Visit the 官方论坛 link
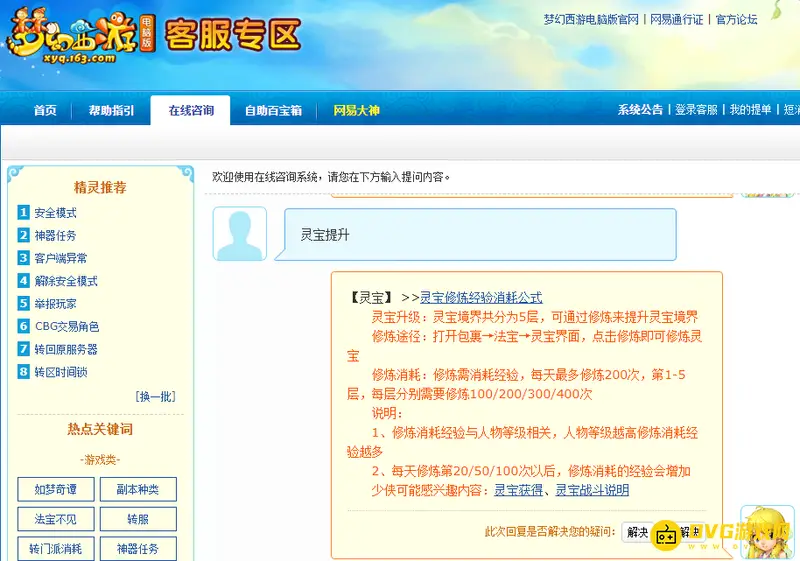The height and width of the screenshot is (561, 800). [x=736, y=19]
